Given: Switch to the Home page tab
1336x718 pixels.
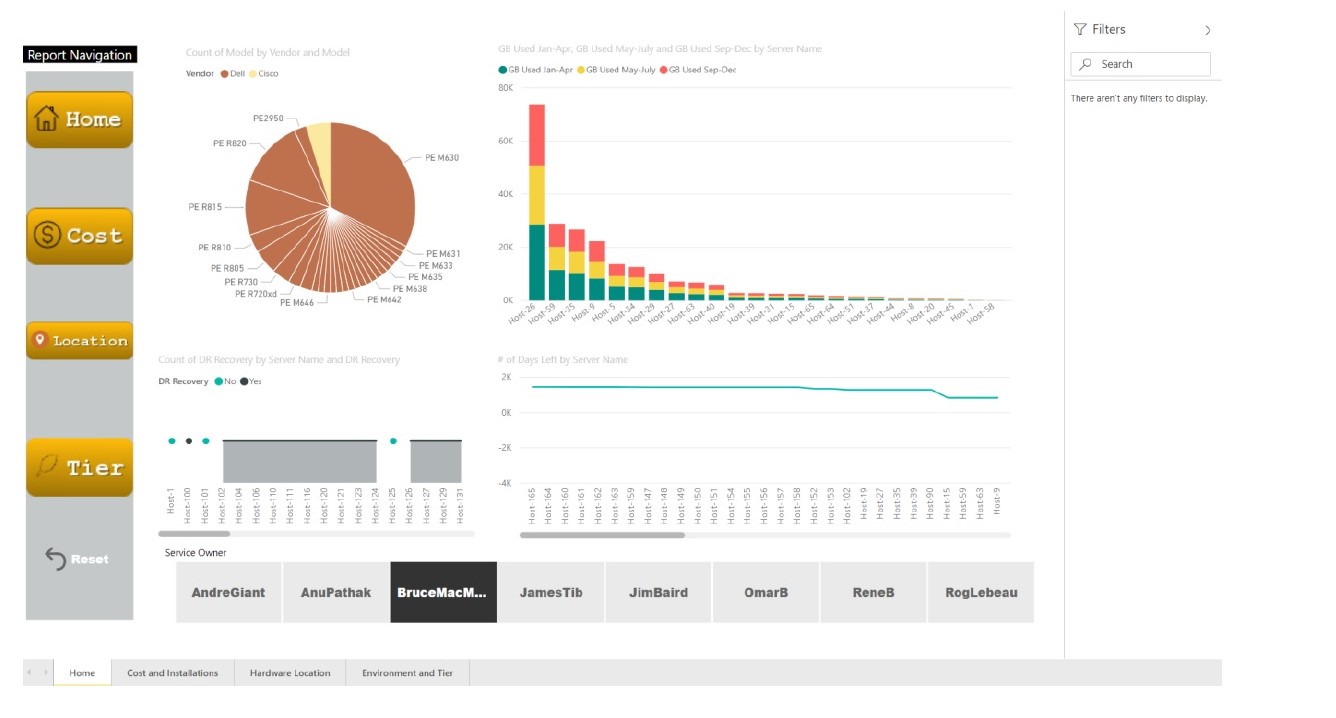Looking at the screenshot, I should click(82, 673).
